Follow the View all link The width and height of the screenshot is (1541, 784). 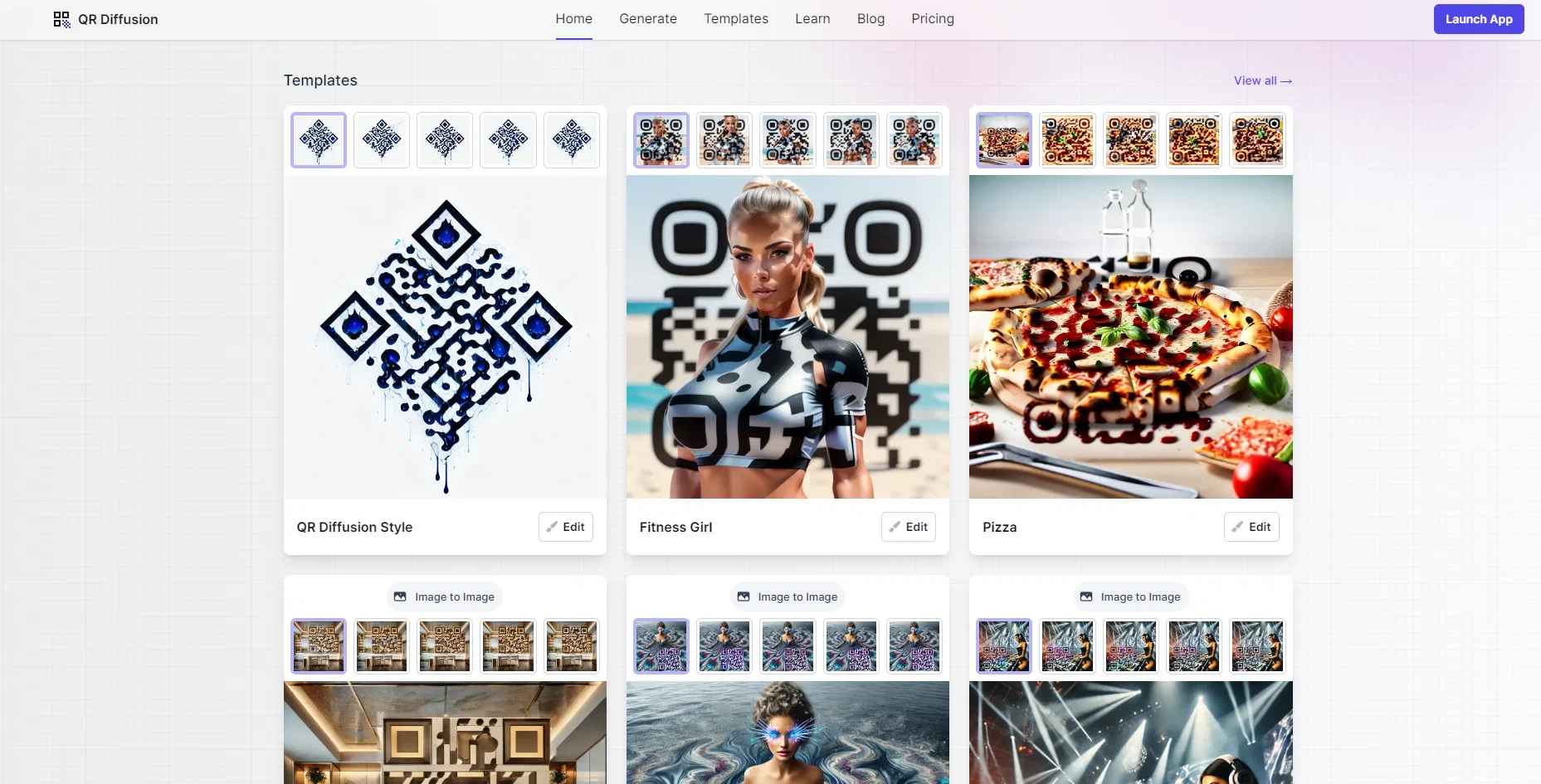coord(1263,80)
